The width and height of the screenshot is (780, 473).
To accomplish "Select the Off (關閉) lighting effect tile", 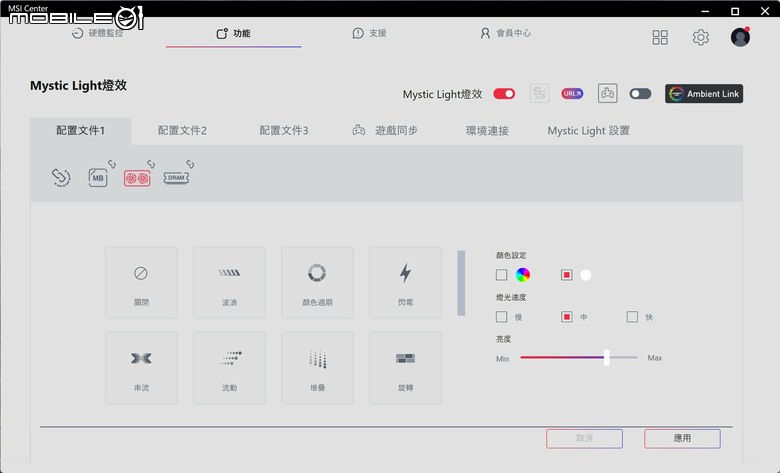I will pyautogui.click(x=141, y=283).
